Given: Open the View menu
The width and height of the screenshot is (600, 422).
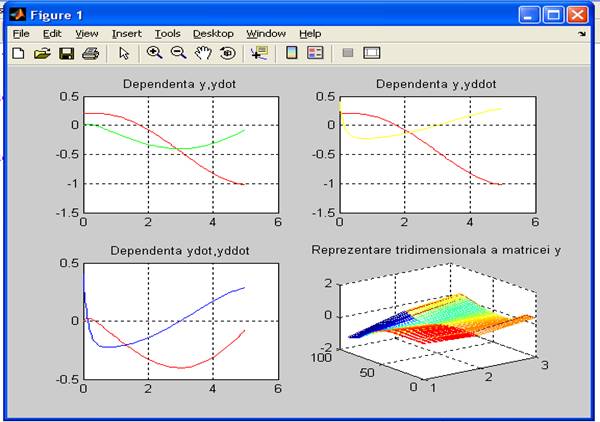Looking at the screenshot, I should coord(87,34).
